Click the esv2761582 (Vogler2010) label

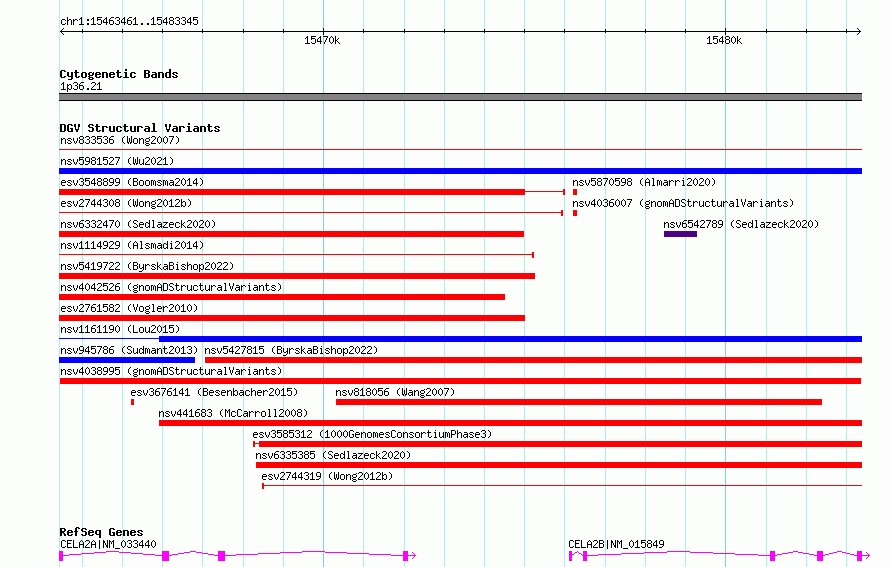coord(129,308)
